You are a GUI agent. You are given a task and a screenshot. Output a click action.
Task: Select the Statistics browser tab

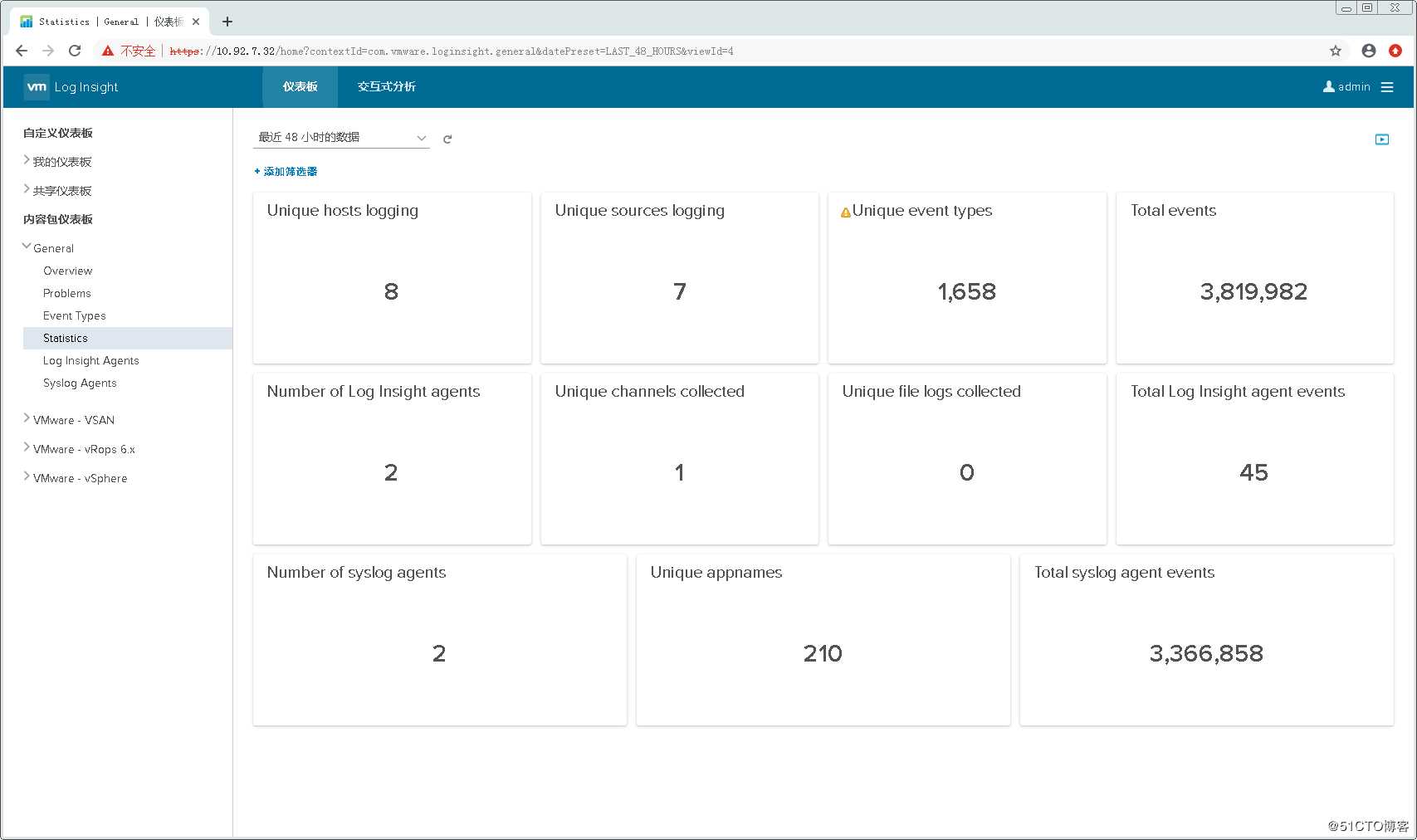tap(108, 22)
